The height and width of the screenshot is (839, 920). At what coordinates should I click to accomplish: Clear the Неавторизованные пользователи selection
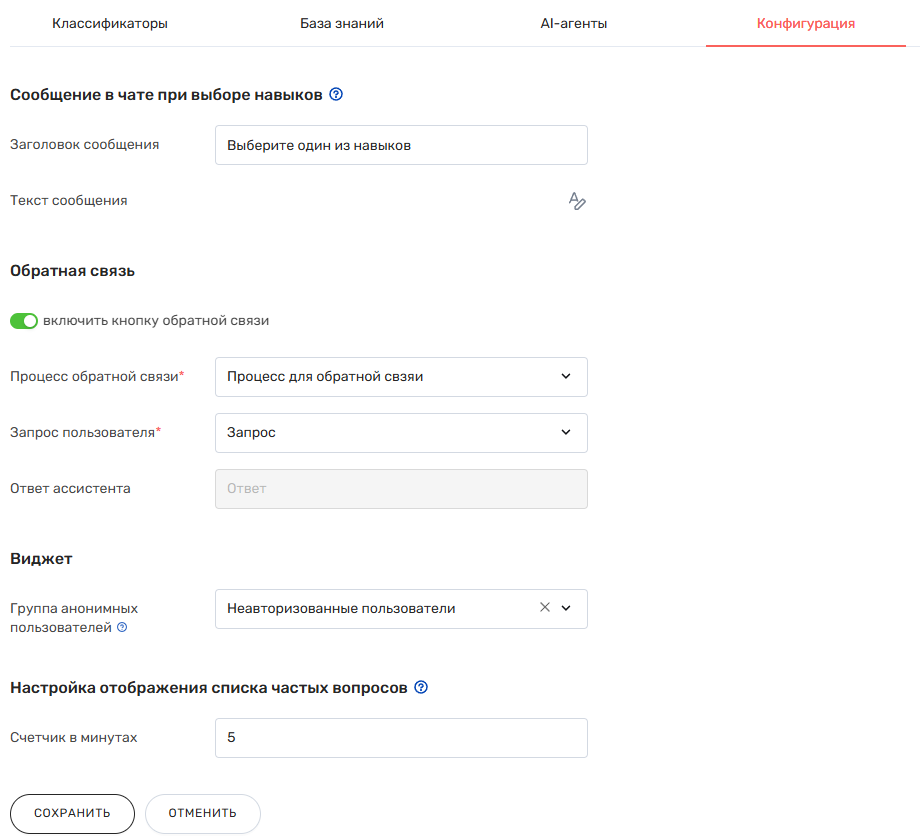pyautogui.click(x=544, y=607)
